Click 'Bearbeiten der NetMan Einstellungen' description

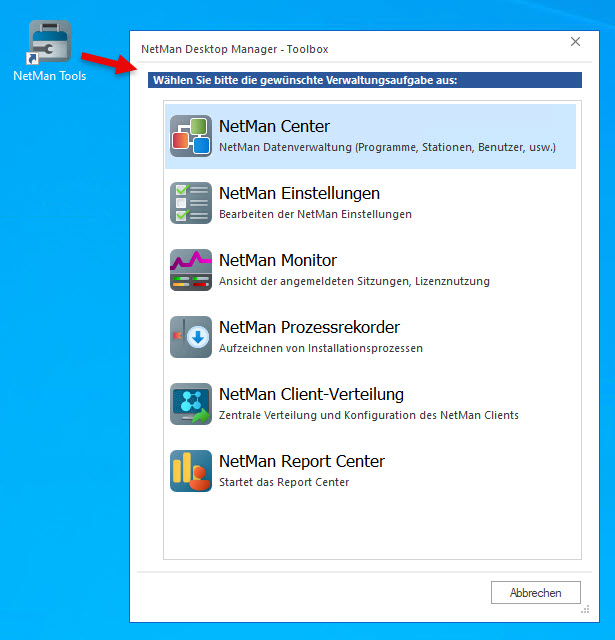(x=315, y=214)
